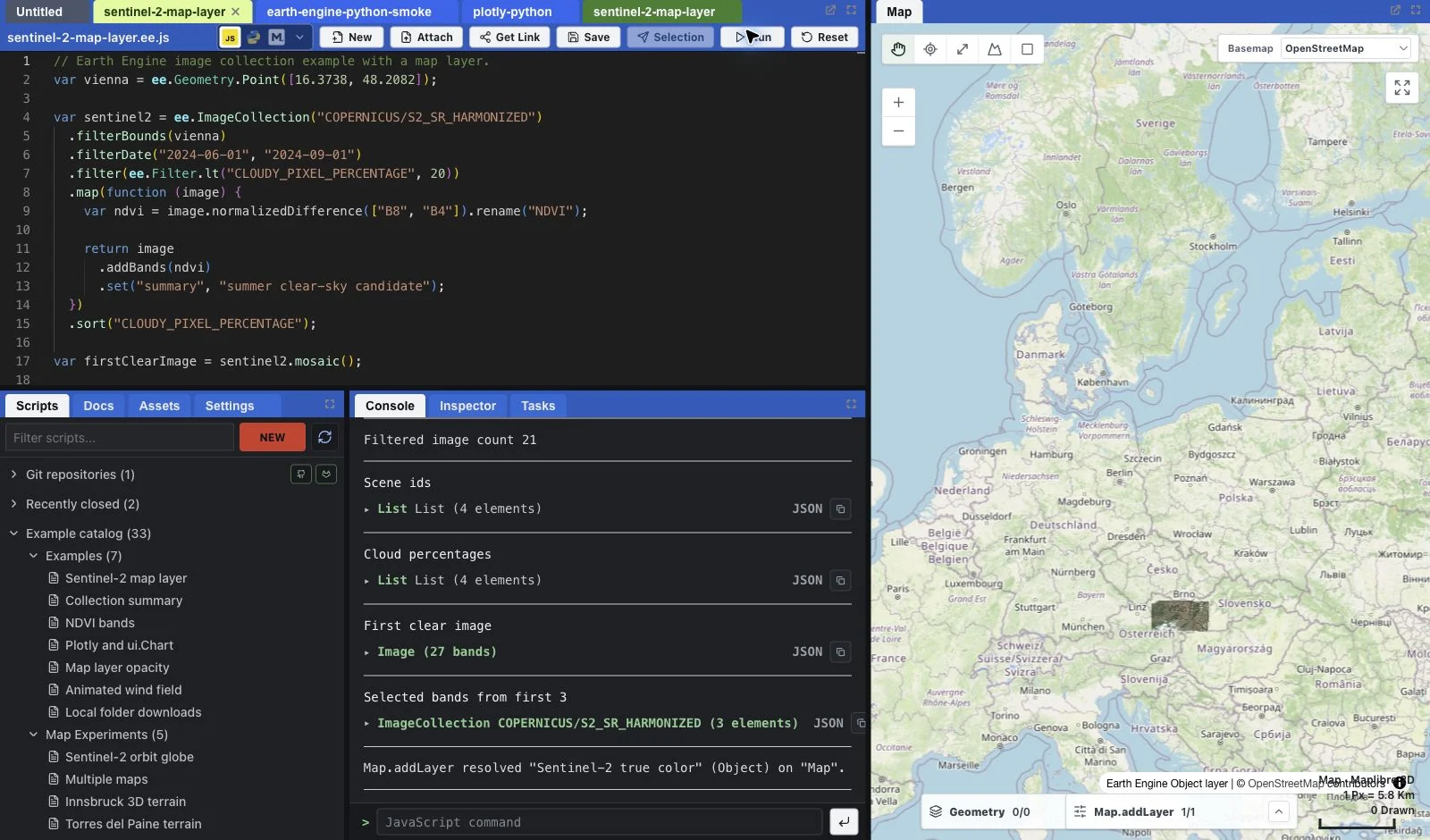Click the first Git repositories action icon
The image size is (1430, 840).
[x=301, y=475]
